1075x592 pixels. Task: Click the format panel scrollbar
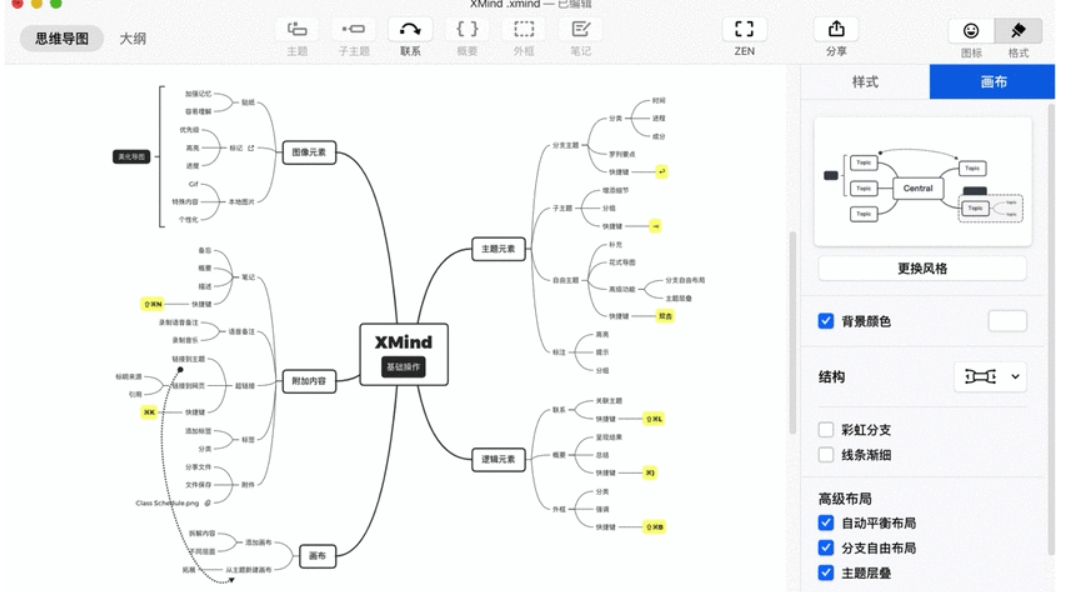1051,329
